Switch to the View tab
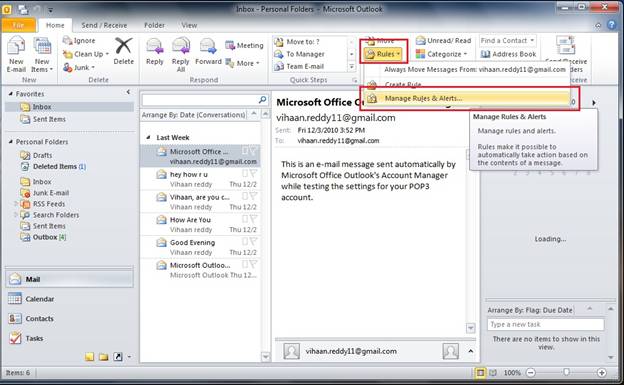The height and width of the screenshot is (385, 624). (x=189, y=25)
